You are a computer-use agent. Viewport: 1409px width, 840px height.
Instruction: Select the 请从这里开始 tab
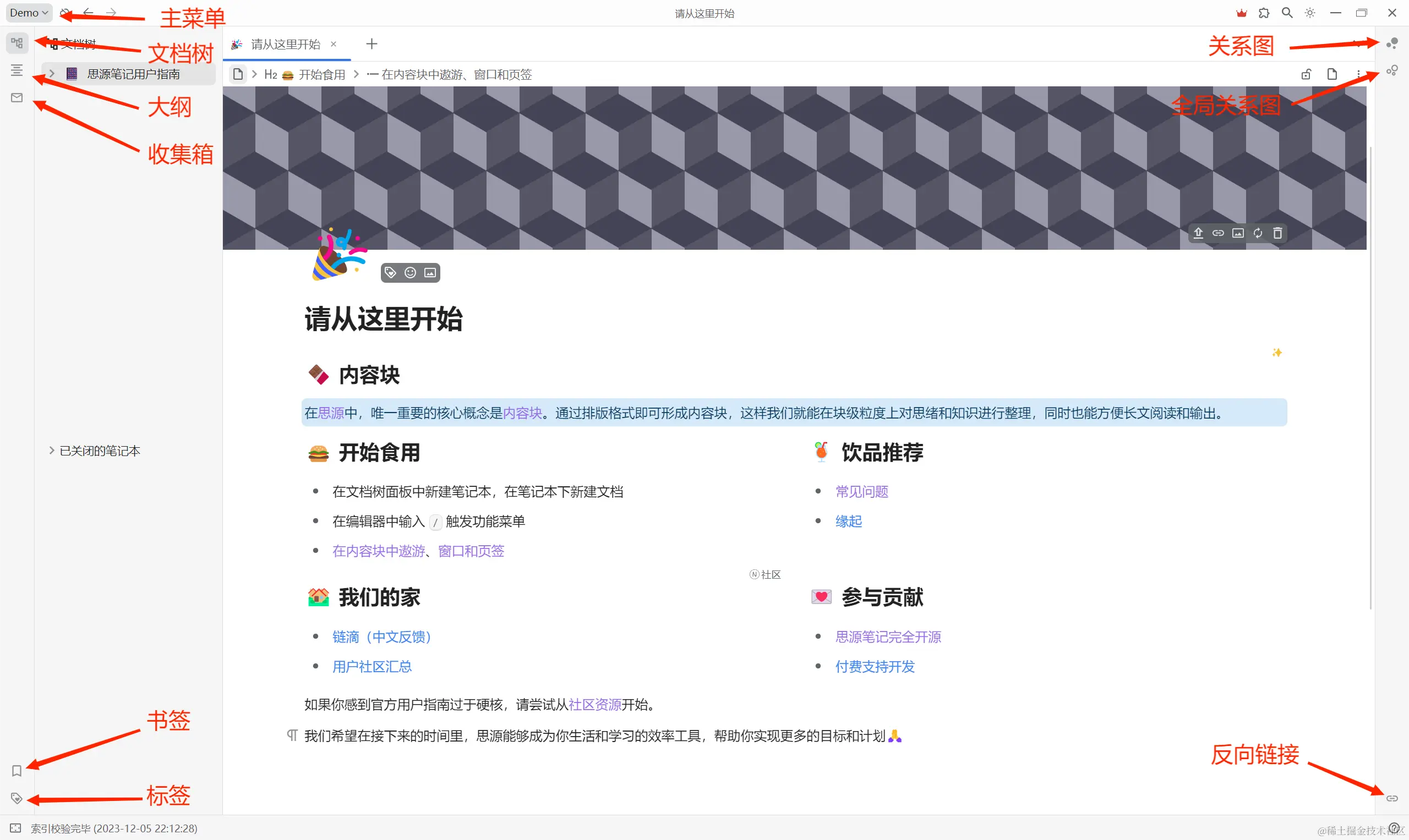click(285, 44)
